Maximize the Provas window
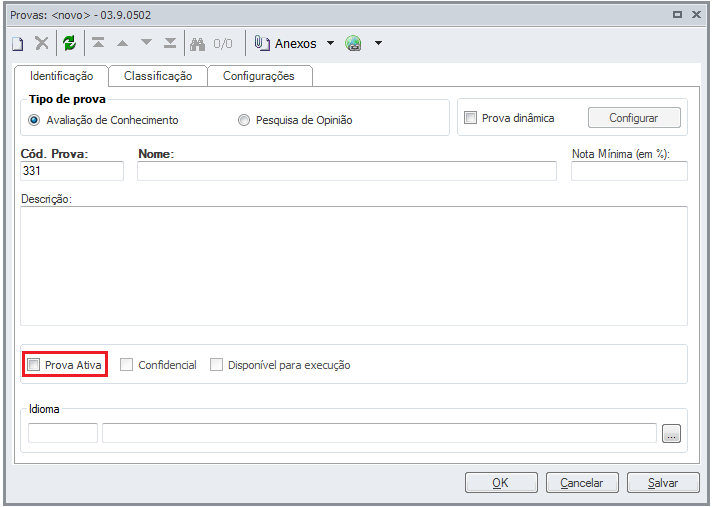712x507 pixels. pos(677,15)
